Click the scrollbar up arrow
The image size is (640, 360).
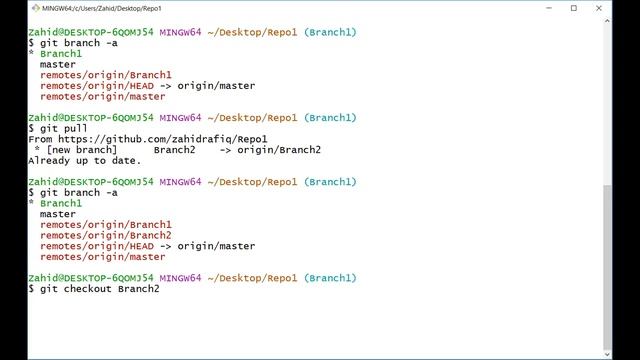point(607,21)
